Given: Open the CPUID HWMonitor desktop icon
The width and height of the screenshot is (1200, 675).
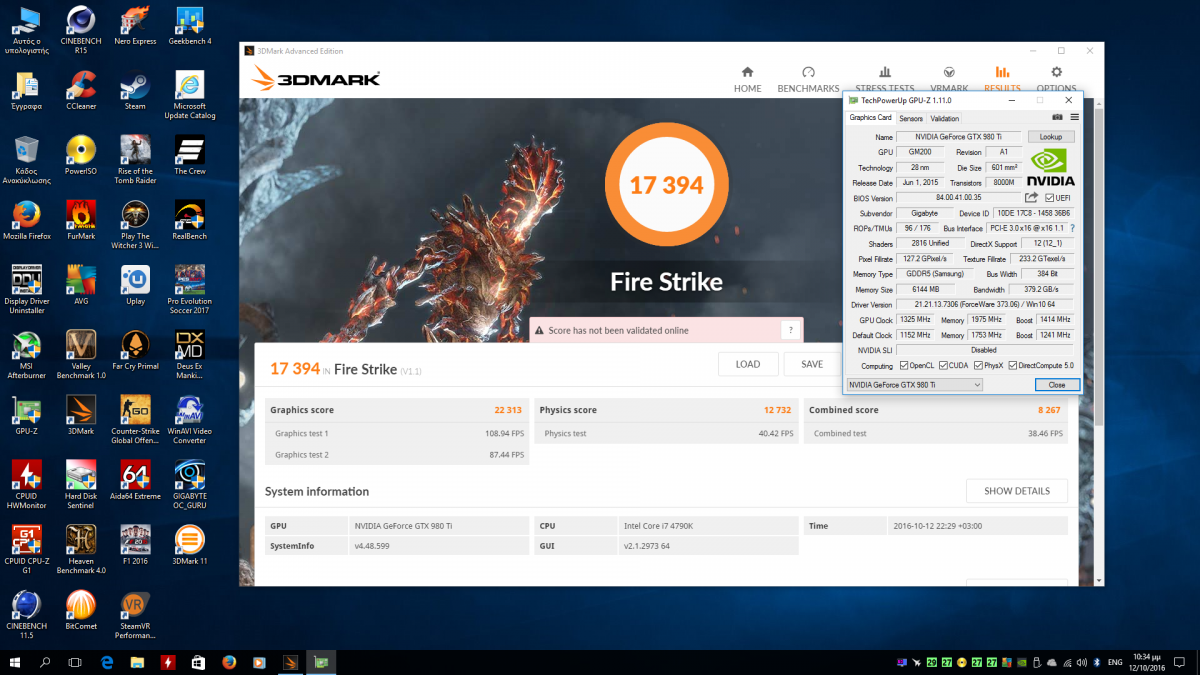Looking at the screenshot, I should point(26,485).
